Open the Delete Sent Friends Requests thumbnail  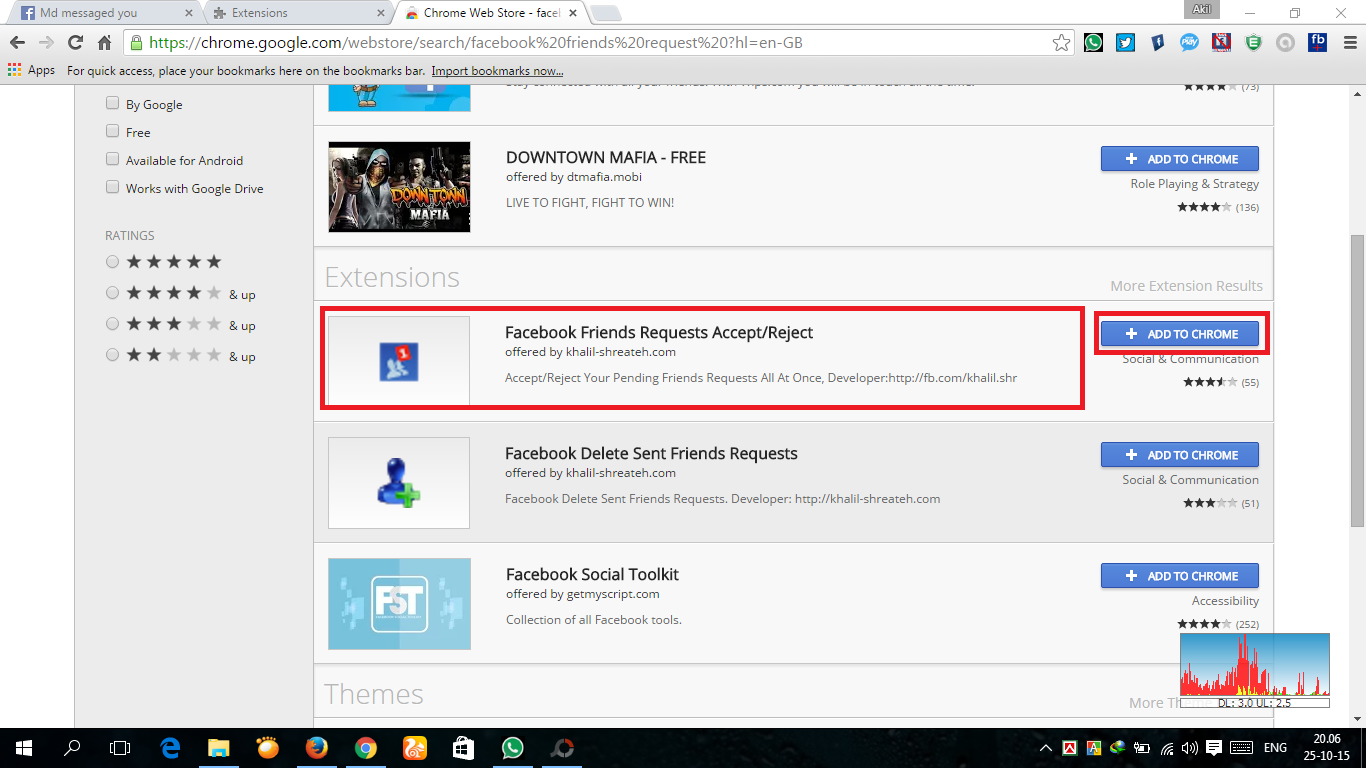399,483
